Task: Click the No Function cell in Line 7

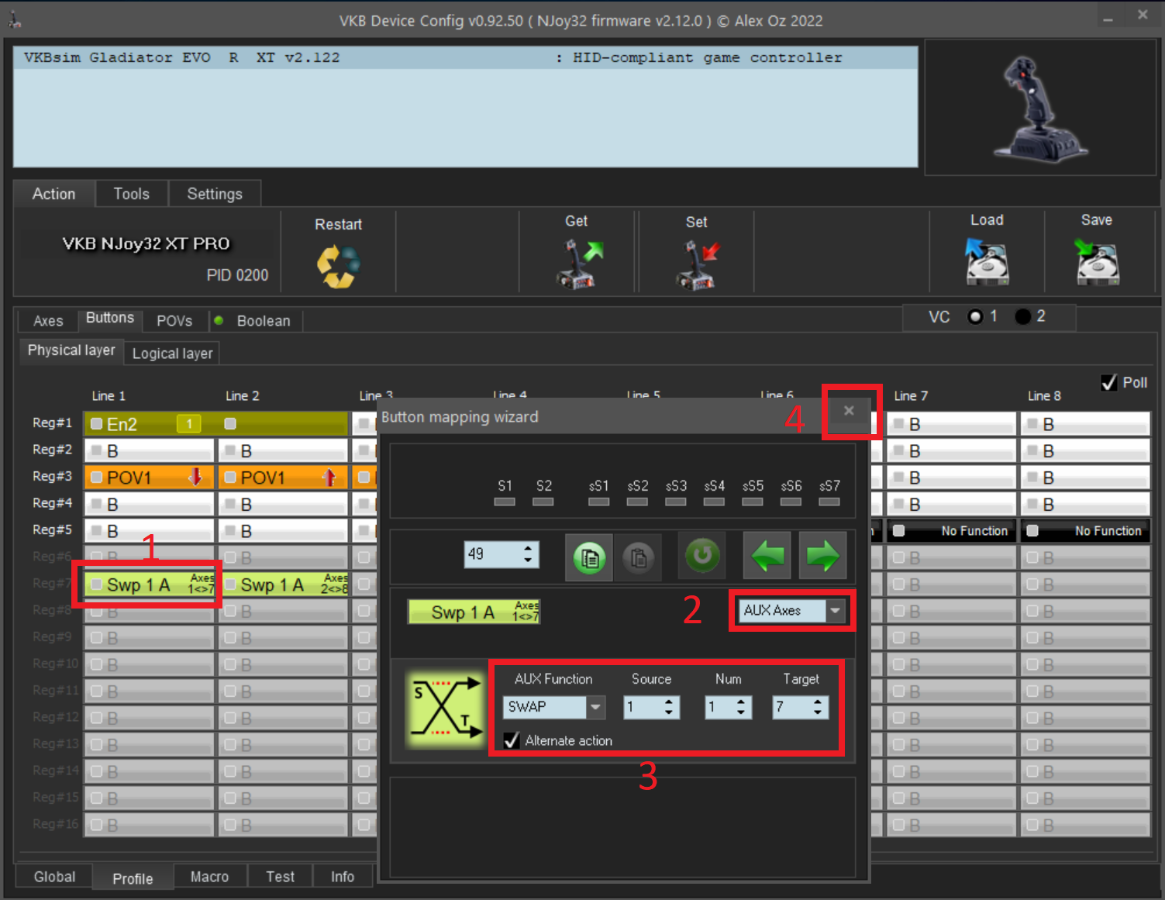Action: 952,531
